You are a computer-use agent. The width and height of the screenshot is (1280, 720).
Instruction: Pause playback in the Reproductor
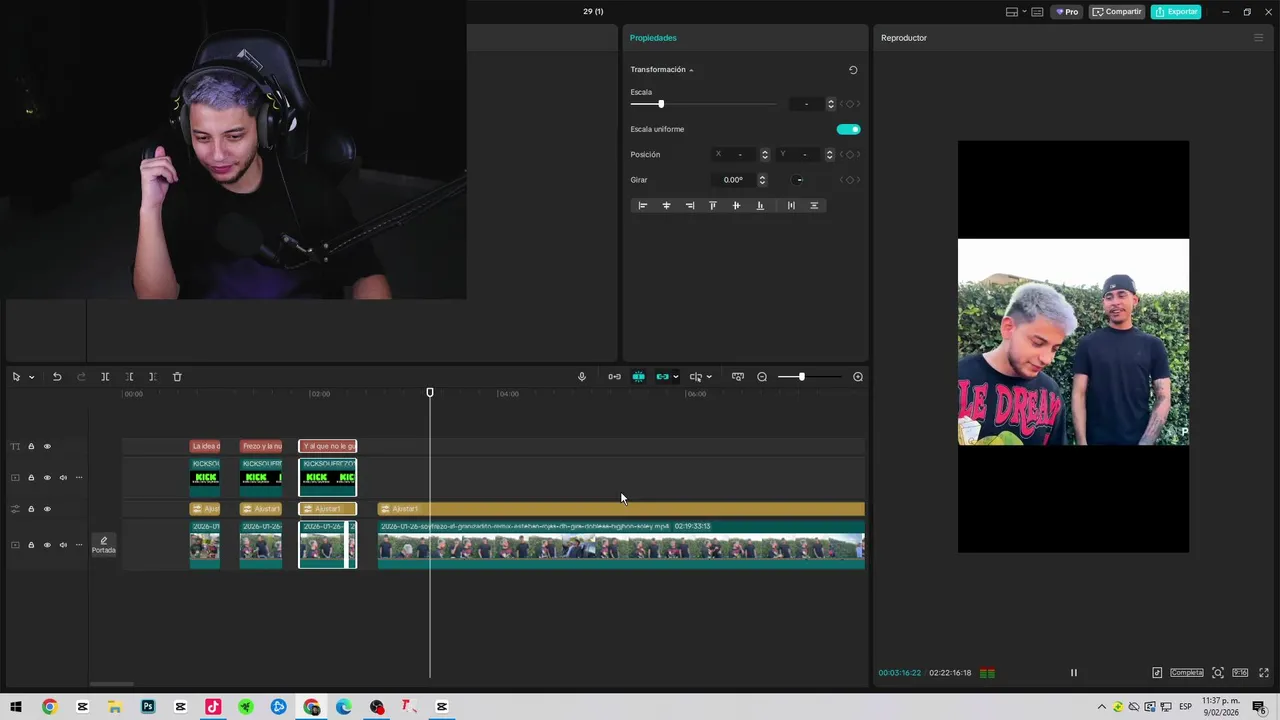(1074, 673)
